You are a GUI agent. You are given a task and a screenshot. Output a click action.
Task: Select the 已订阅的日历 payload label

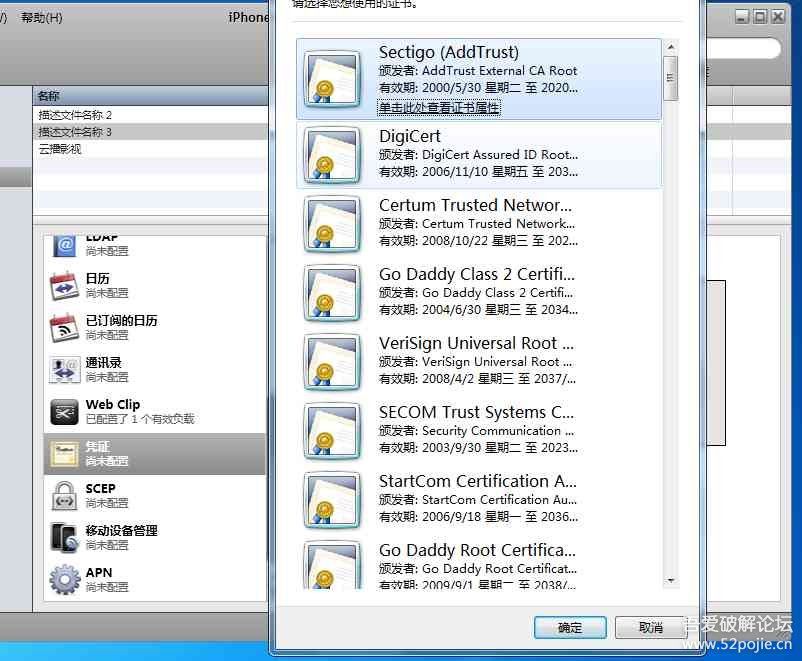121,320
